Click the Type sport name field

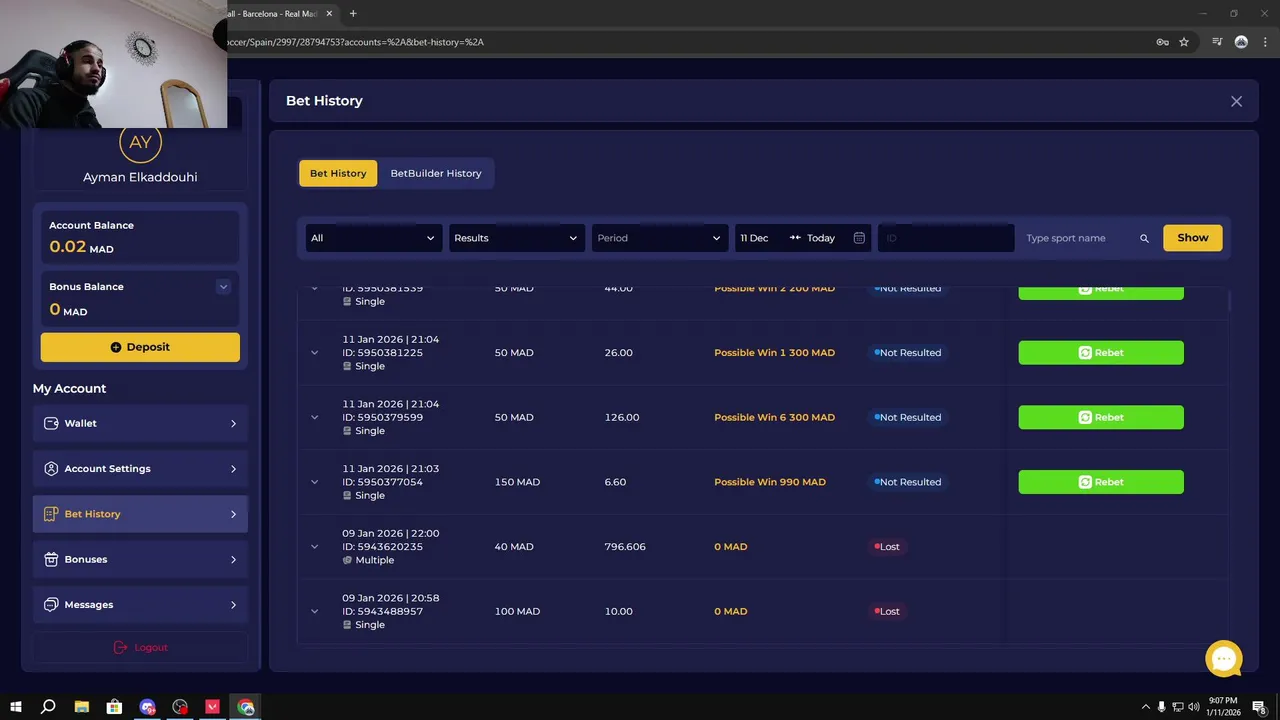[x=1078, y=238]
